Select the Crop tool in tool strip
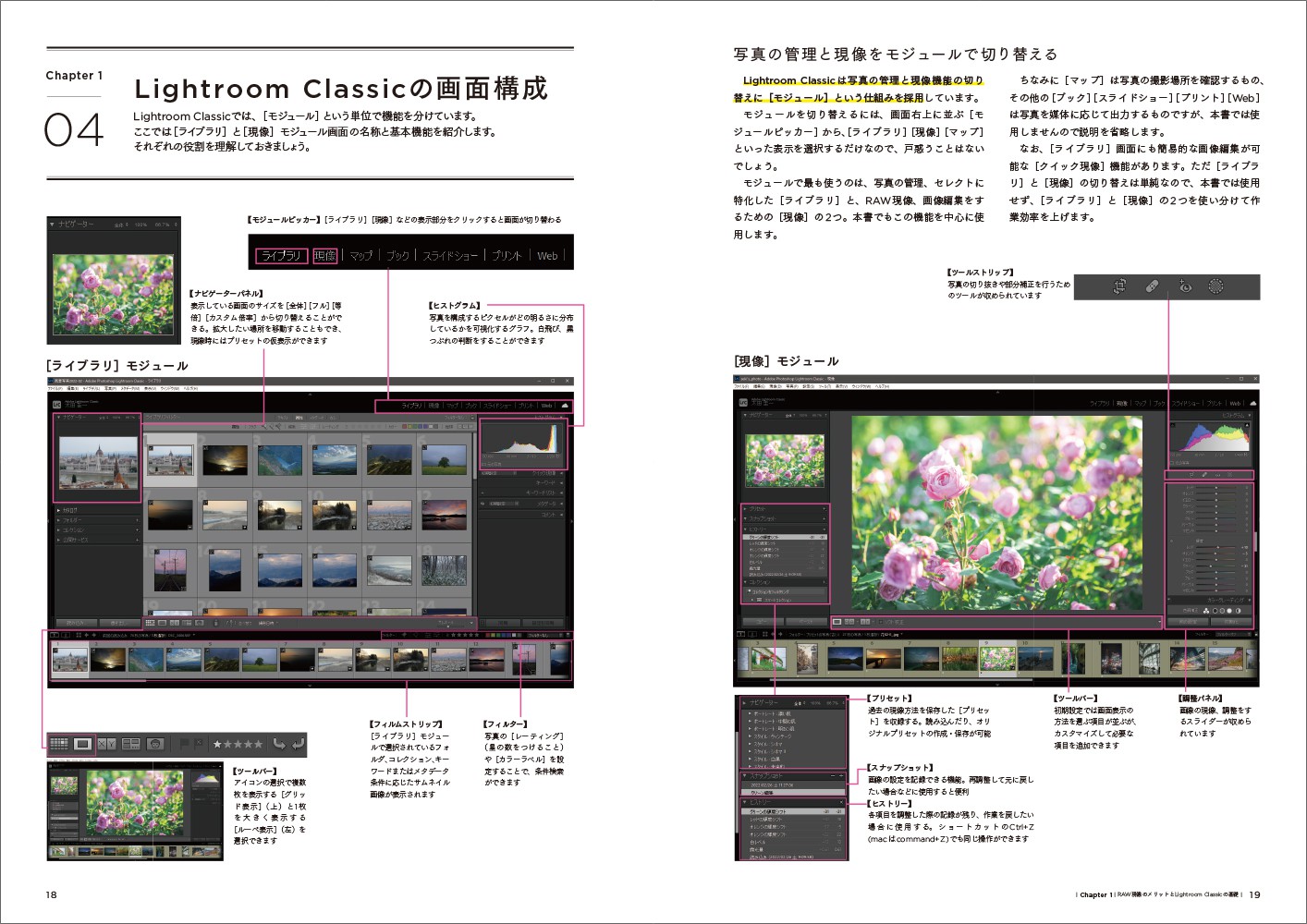The width and height of the screenshot is (1307, 924). pos(1119,286)
